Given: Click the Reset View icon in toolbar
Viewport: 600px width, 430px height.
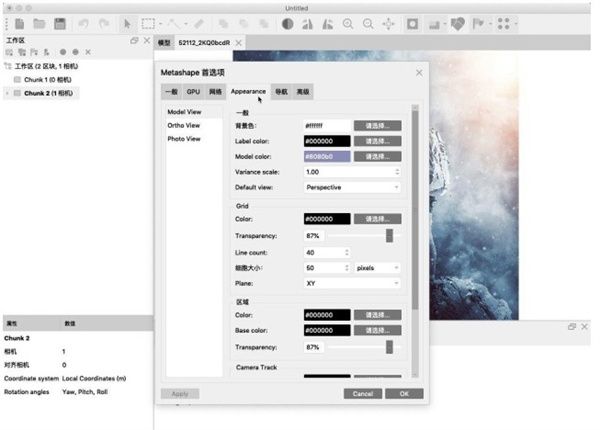Looking at the screenshot, I should coord(388,23).
